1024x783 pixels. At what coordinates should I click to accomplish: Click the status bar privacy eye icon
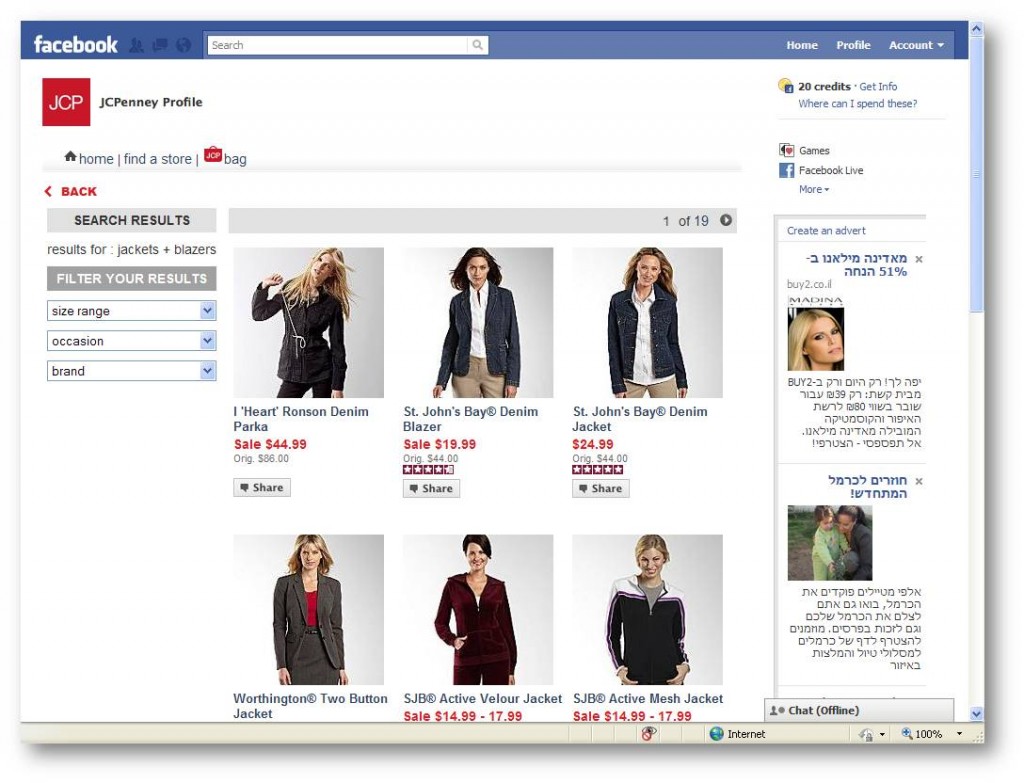point(648,733)
